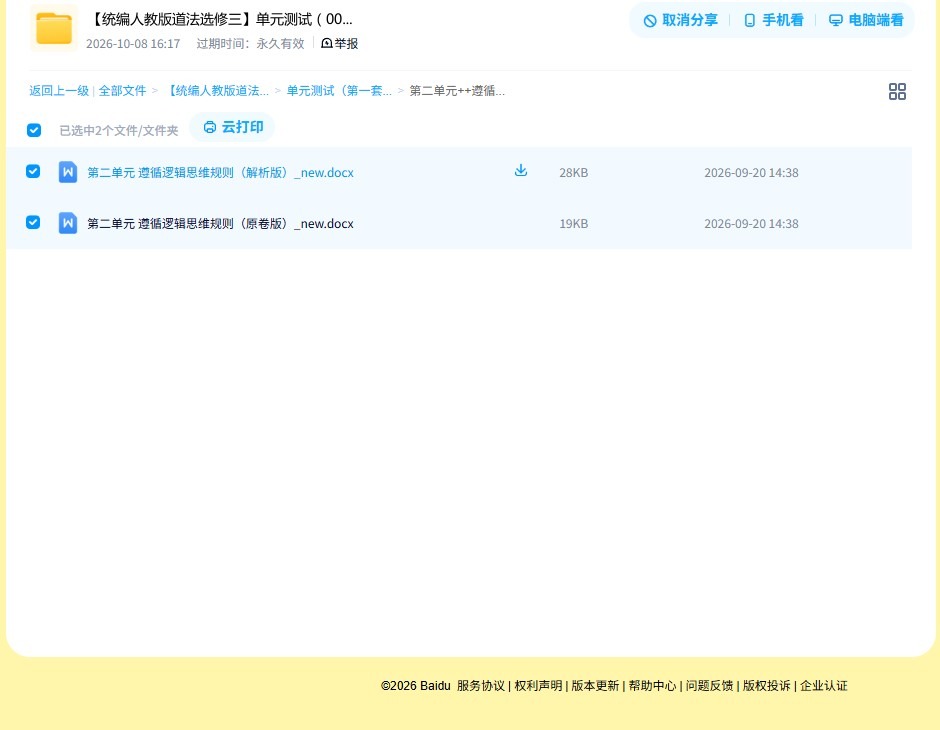Click the 取消分享 cancel share button
This screenshot has height=730, width=940.
coord(680,20)
